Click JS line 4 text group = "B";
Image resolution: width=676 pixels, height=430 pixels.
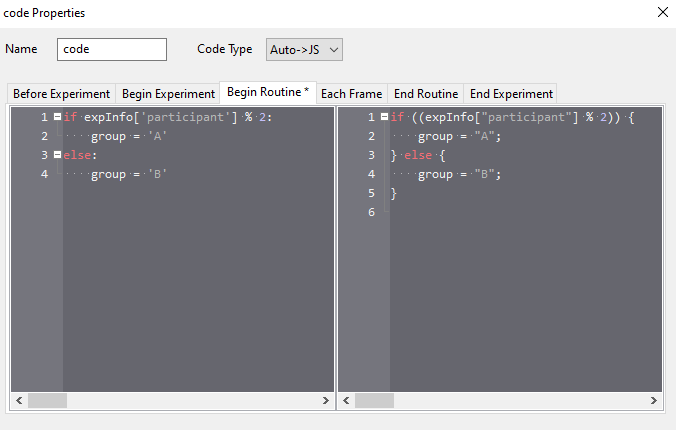click(x=460, y=174)
